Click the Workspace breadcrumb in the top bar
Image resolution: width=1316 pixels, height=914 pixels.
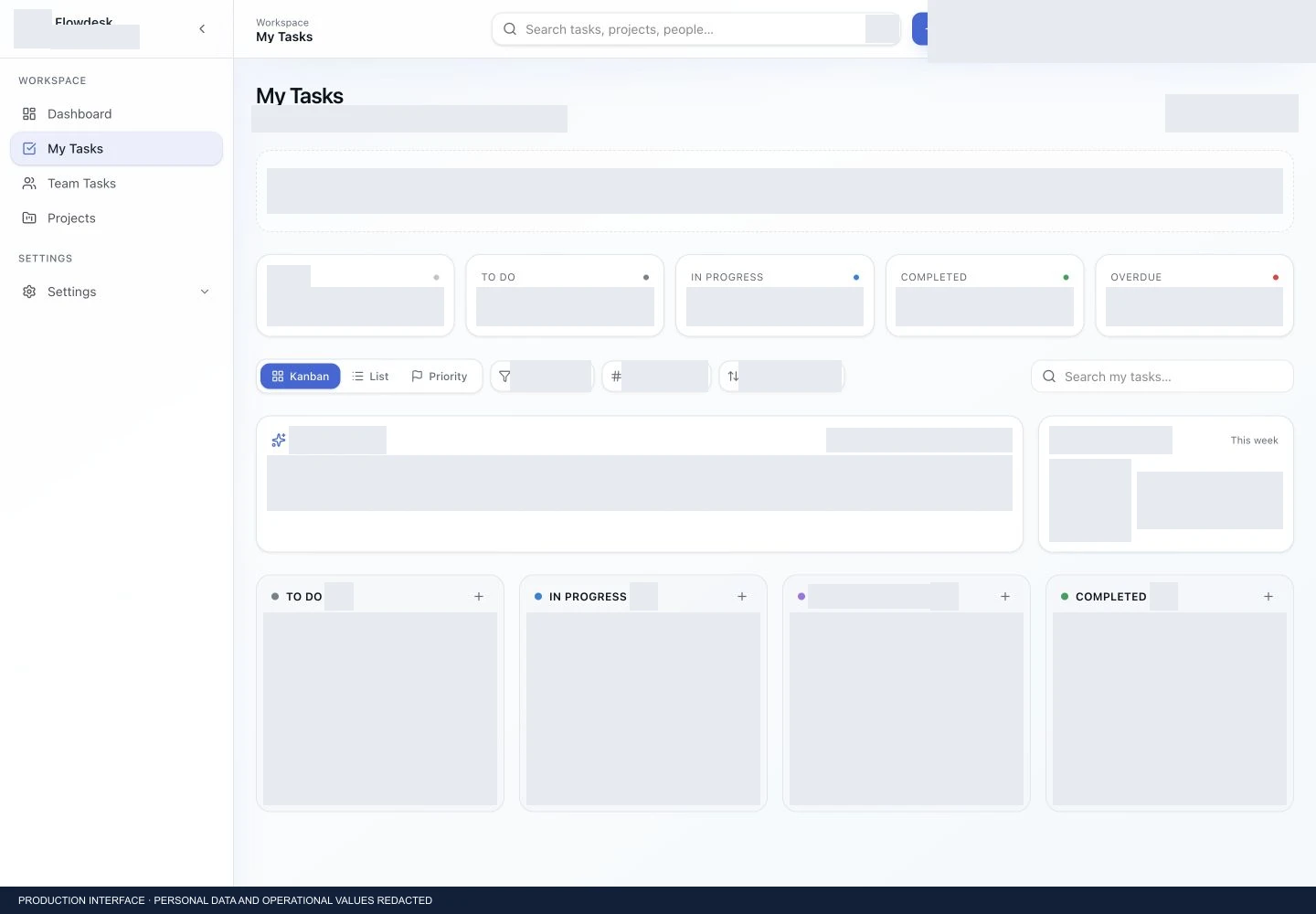282,23
